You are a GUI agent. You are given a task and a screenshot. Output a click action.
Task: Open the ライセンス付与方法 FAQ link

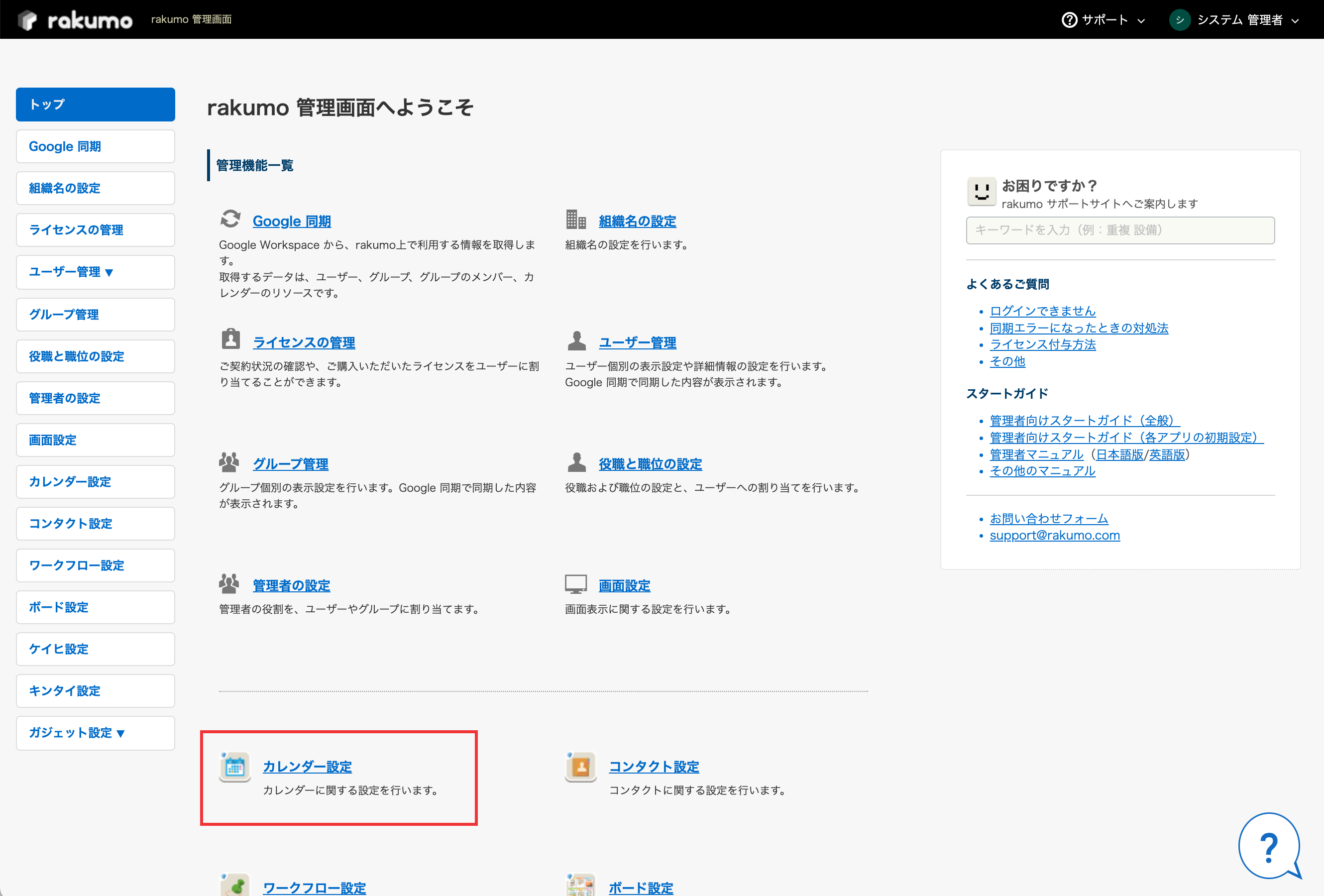pyautogui.click(x=1043, y=344)
